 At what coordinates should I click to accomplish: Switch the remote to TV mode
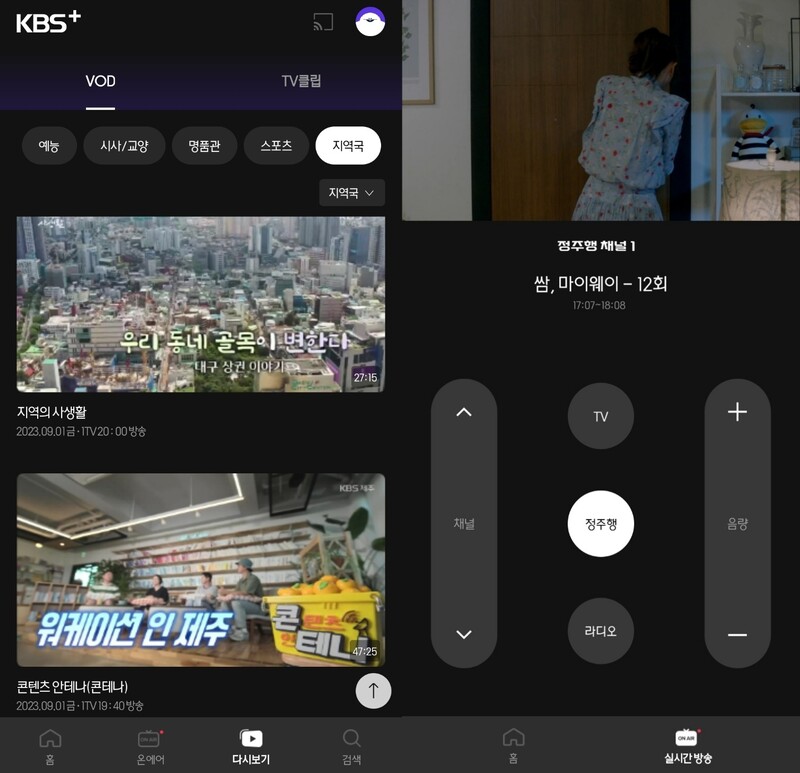(x=600, y=417)
